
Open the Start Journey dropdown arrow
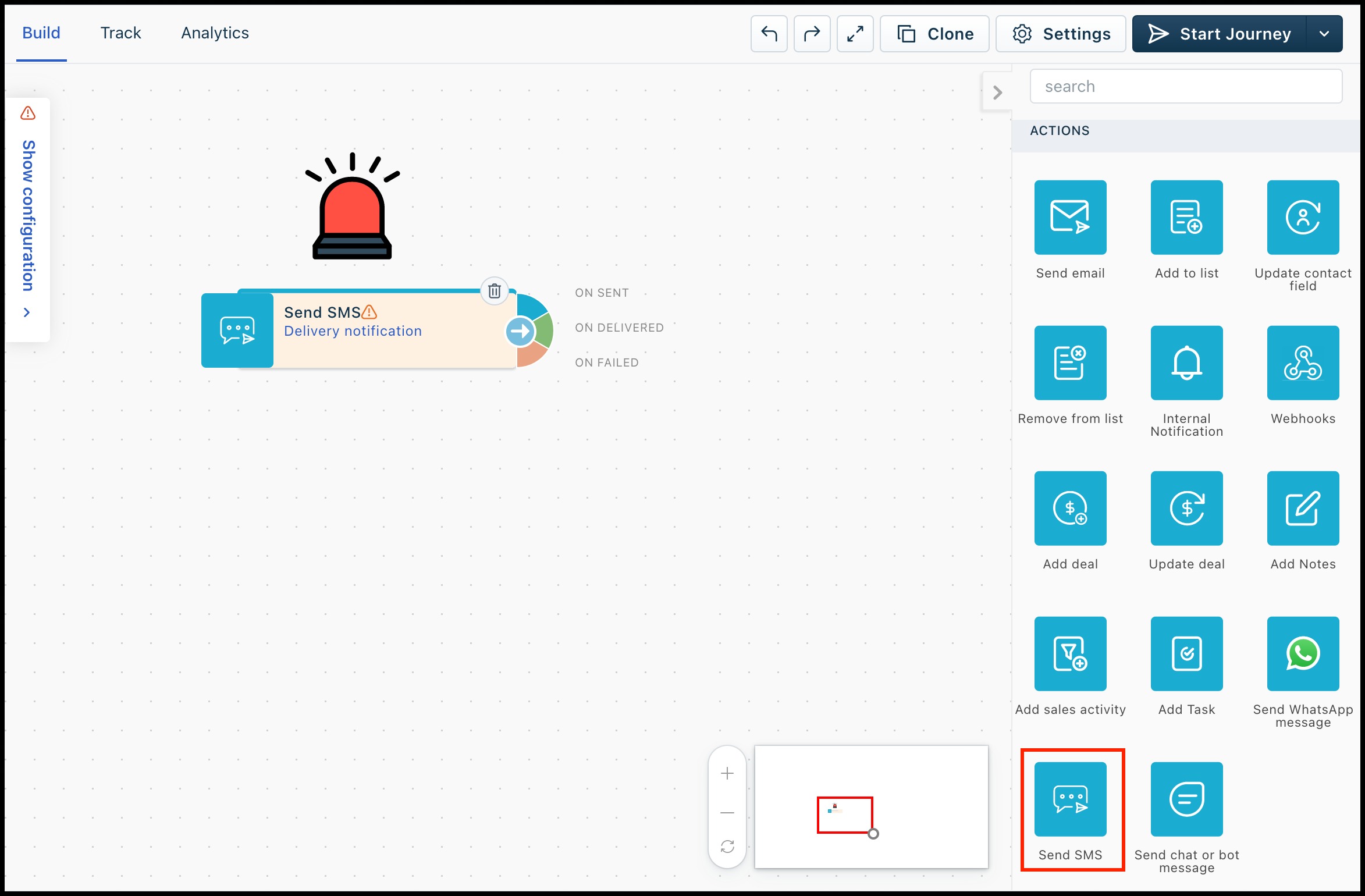(1324, 34)
